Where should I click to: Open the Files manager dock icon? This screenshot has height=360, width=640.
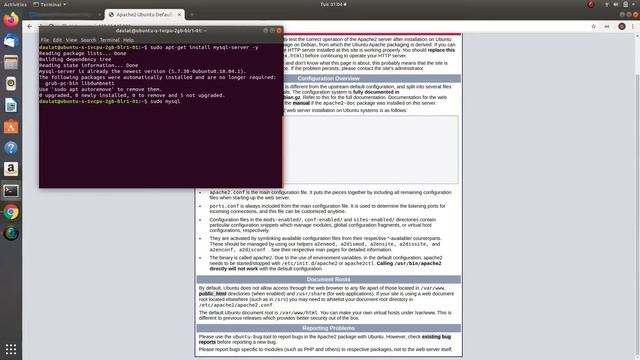tap(11, 62)
